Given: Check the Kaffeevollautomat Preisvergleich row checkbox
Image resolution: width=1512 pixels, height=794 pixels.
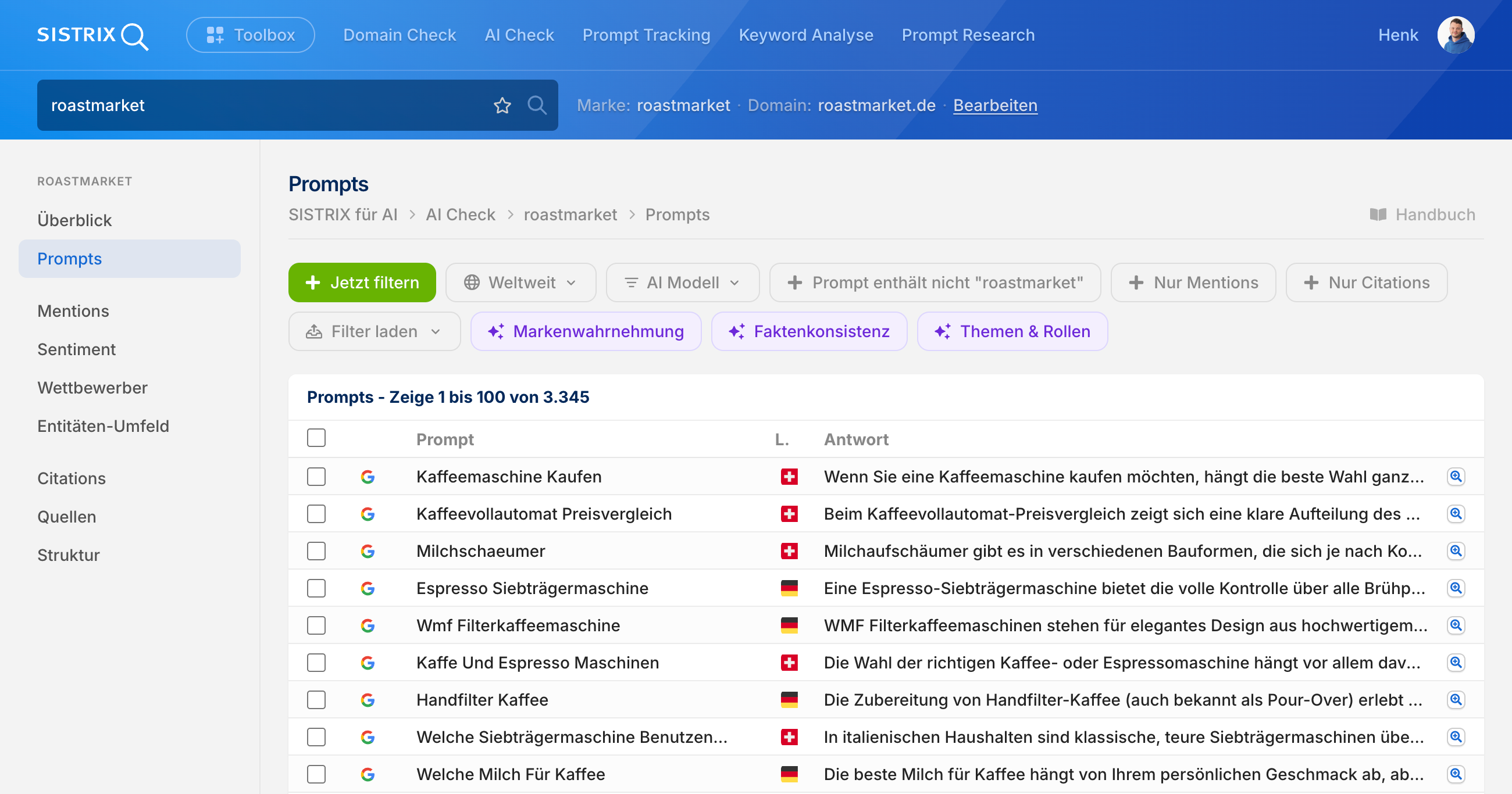Looking at the screenshot, I should 316,514.
